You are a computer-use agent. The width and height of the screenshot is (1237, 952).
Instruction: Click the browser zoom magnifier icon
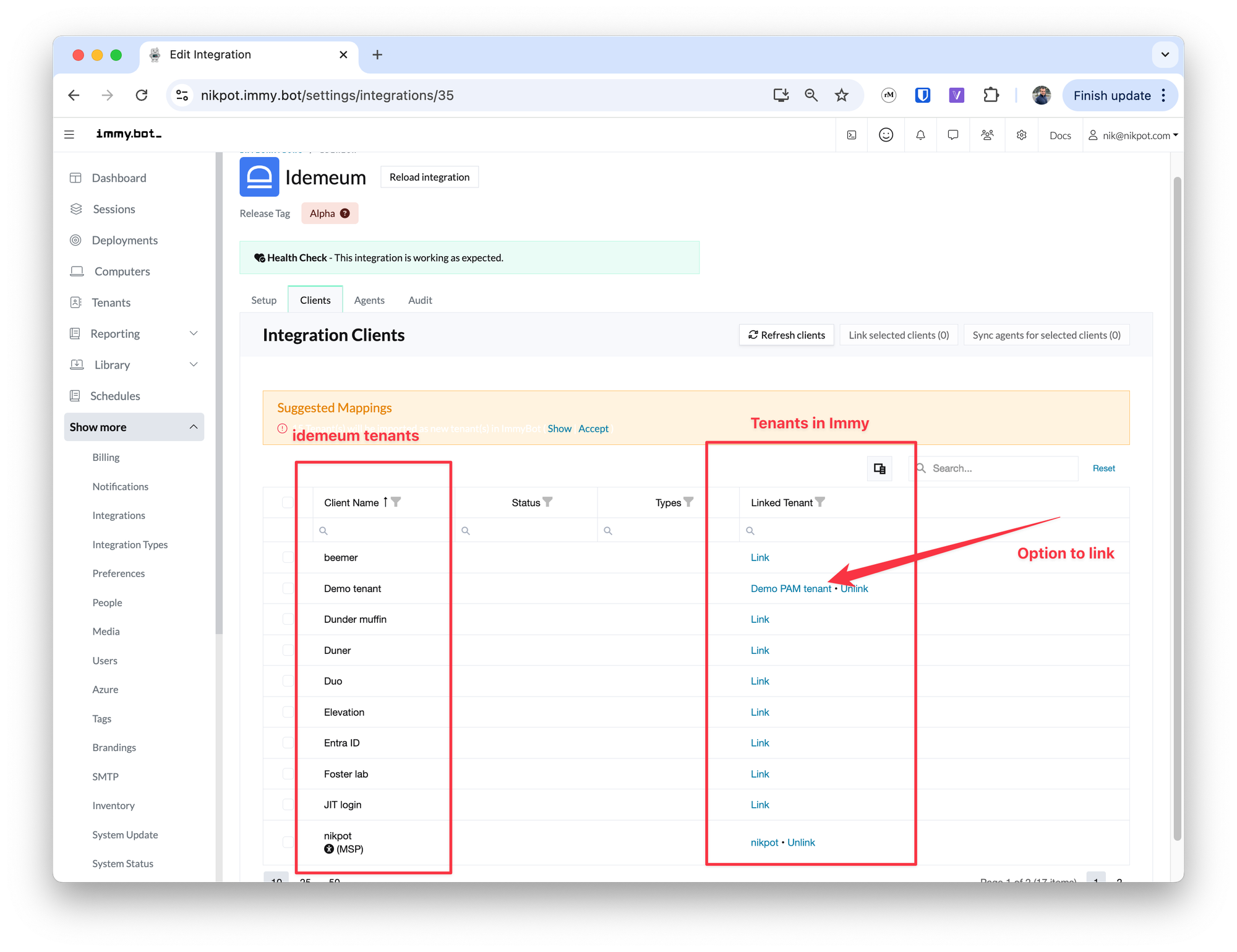pyautogui.click(x=811, y=95)
